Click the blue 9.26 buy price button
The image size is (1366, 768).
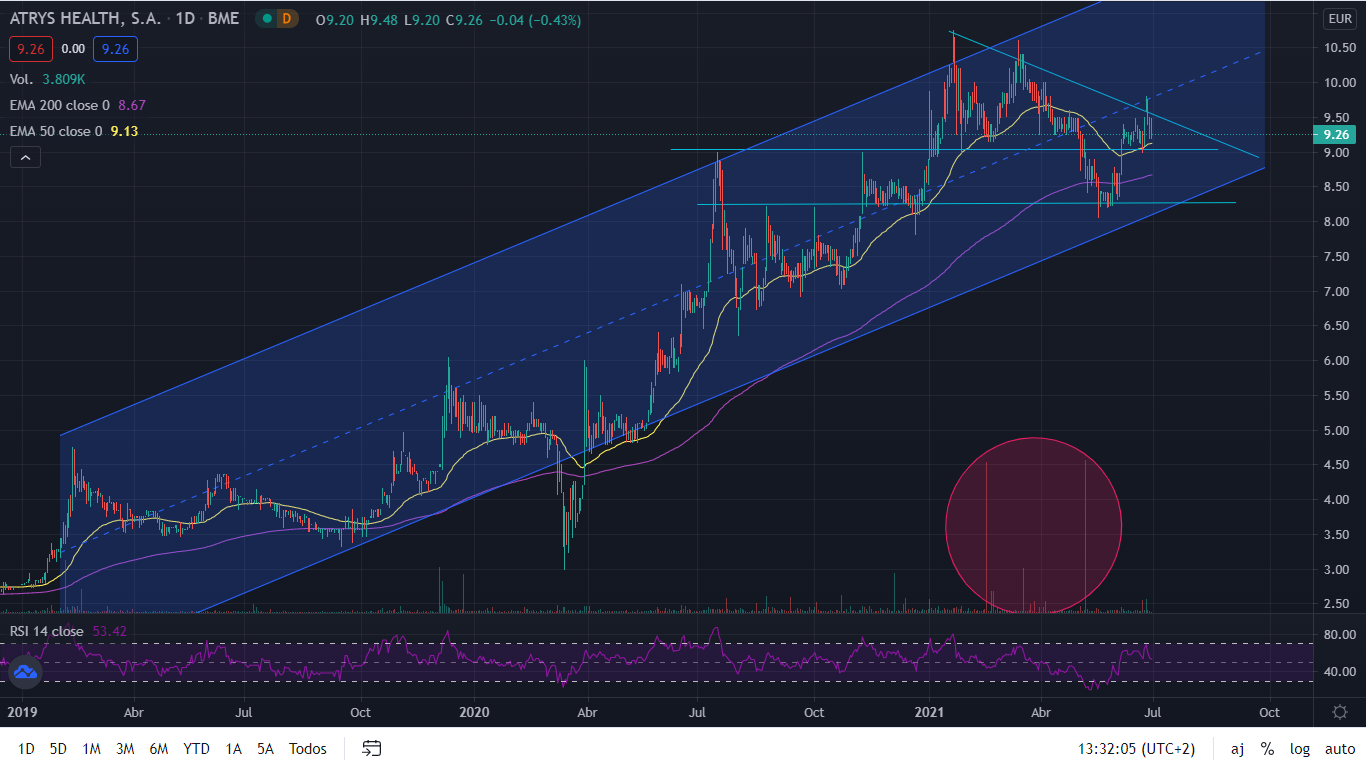click(115, 48)
